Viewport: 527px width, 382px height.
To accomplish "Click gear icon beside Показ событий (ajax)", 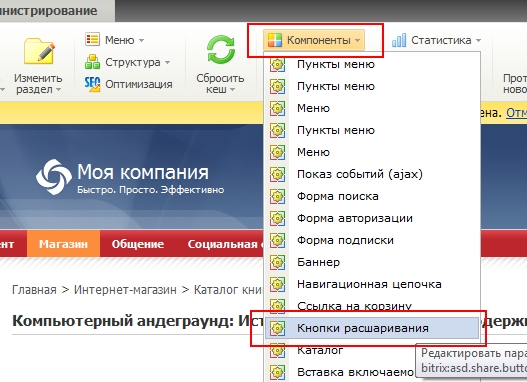I will 277,174.
